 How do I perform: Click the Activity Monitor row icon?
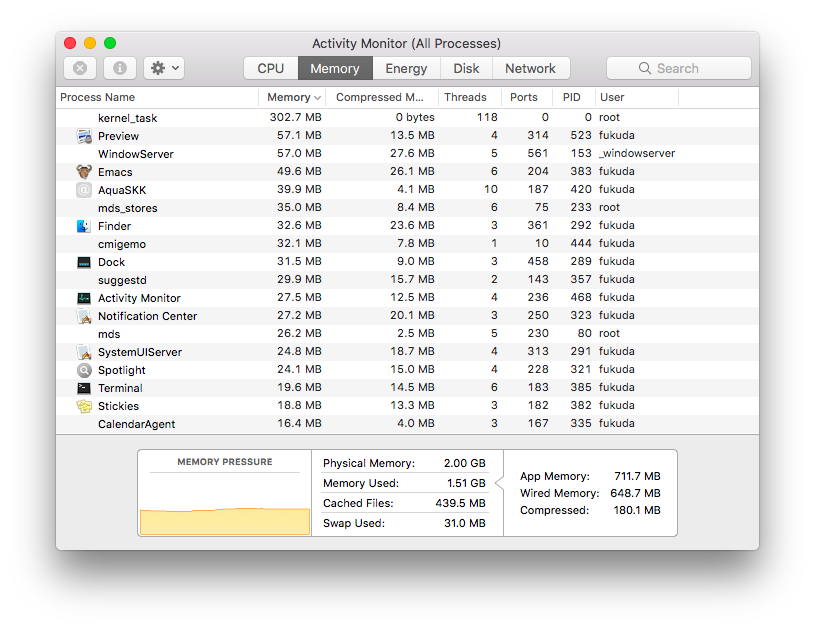[84, 298]
